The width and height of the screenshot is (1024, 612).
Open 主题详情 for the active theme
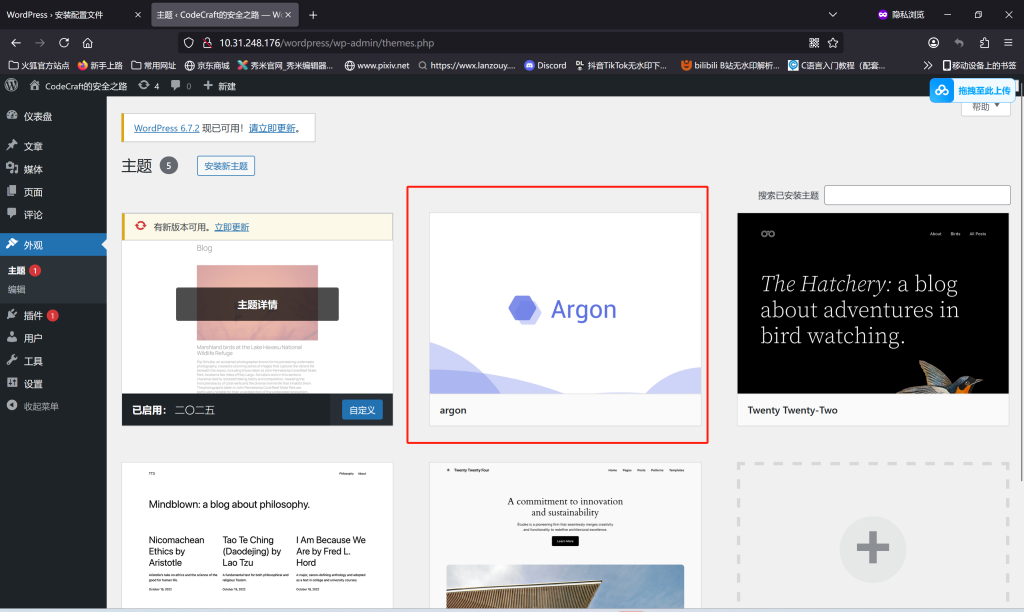[257, 304]
